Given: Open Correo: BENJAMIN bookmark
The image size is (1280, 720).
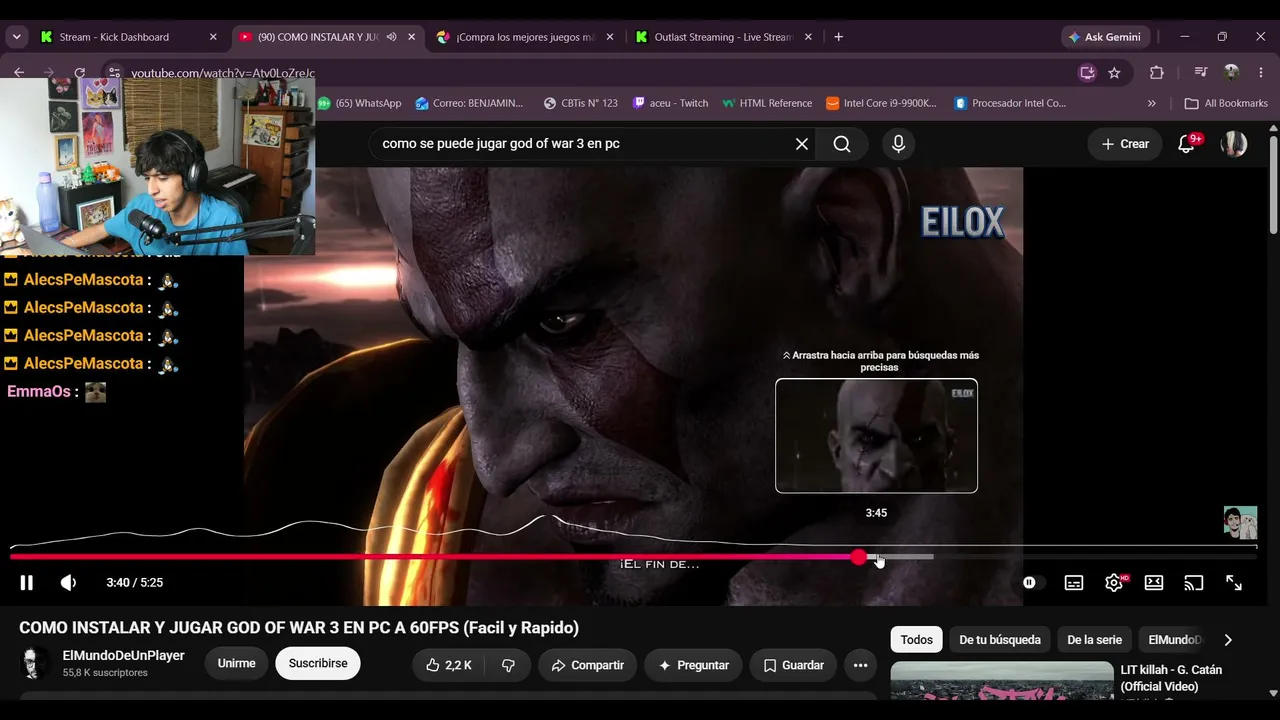Looking at the screenshot, I should click(x=469, y=103).
